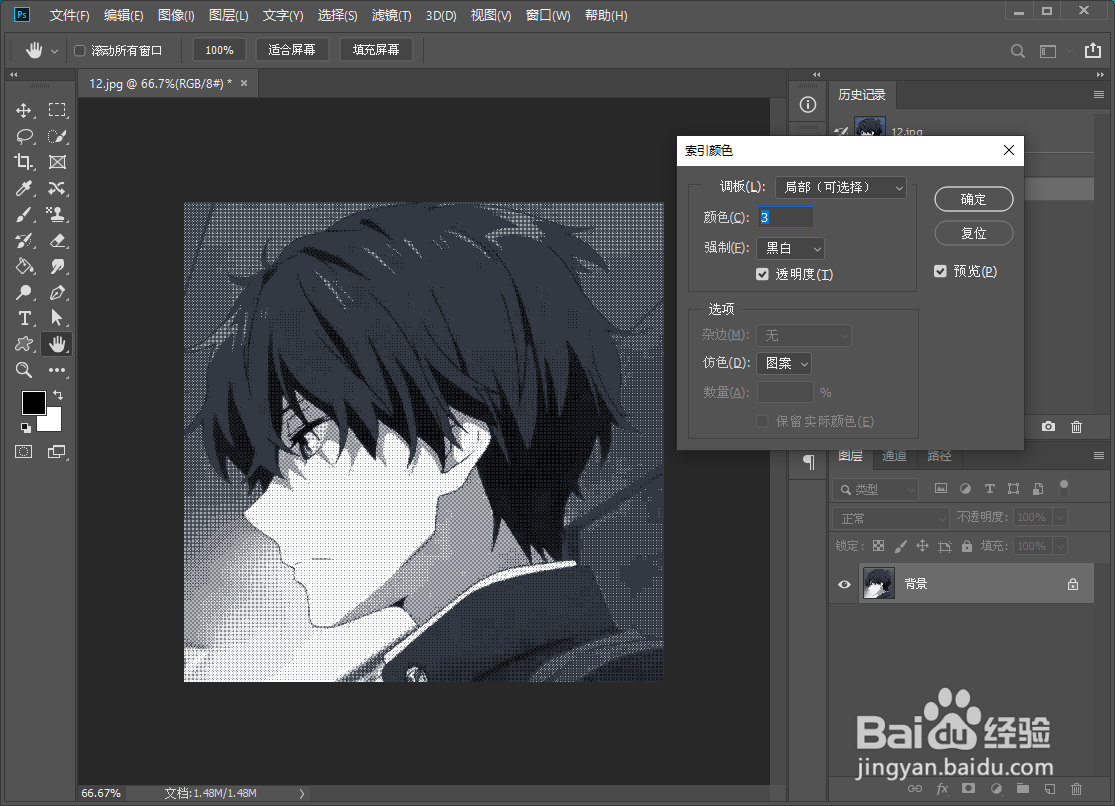
Task: Change the screen mode
Action: click(57, 452)
